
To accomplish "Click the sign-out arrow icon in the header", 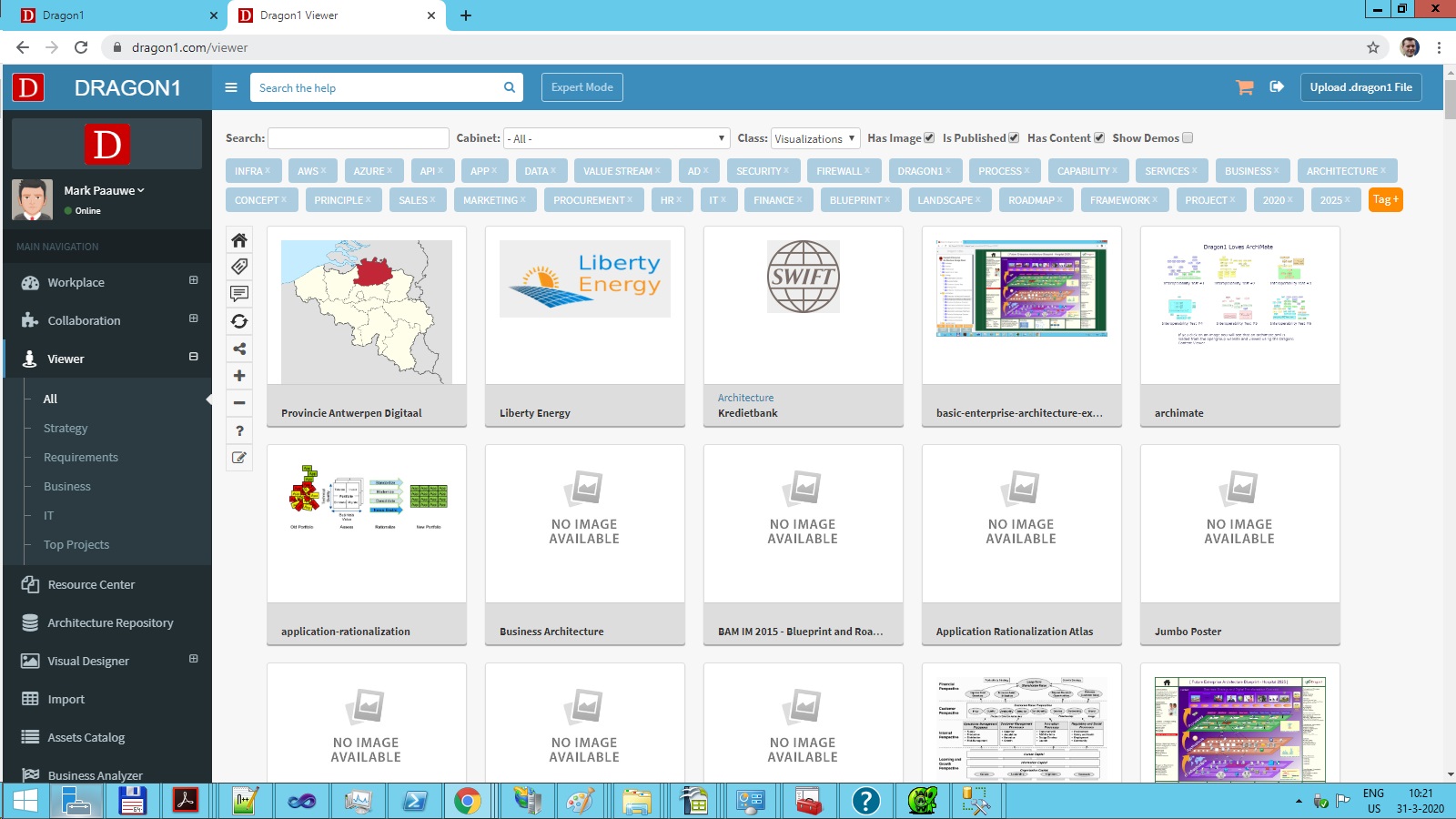I will 1277,86.
